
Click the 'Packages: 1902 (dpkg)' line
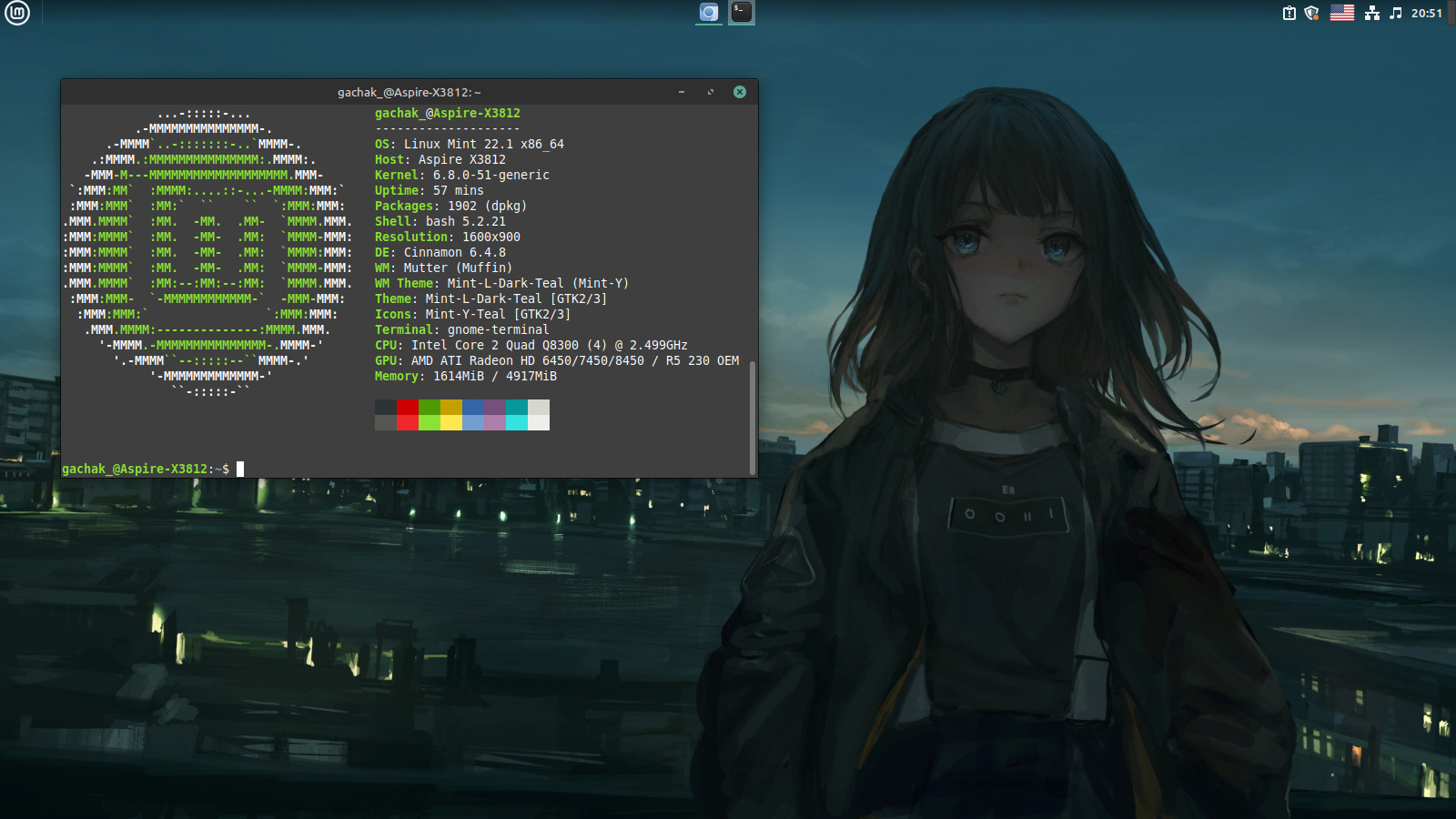(451, 206)
